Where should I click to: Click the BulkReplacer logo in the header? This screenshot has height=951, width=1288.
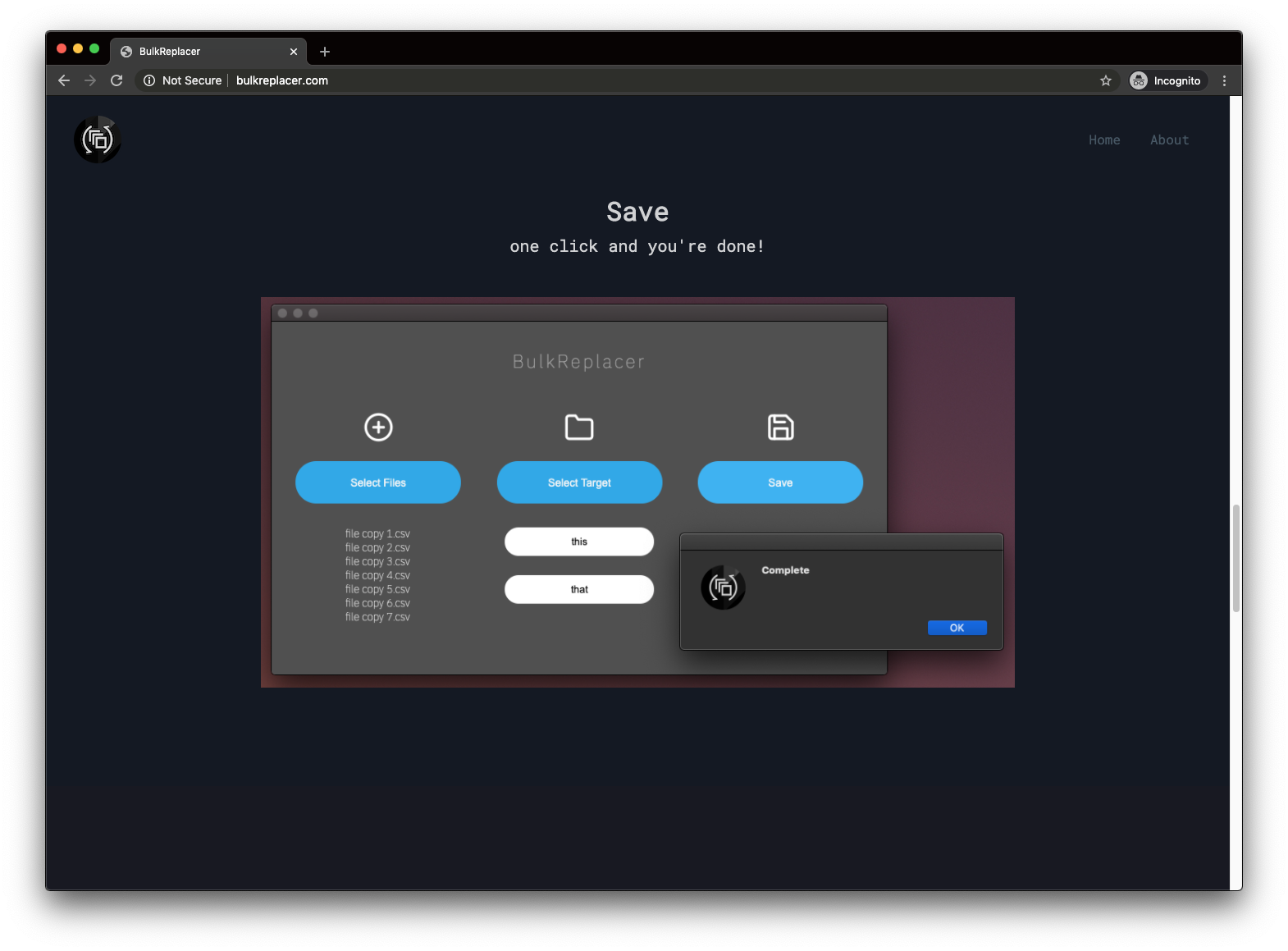(98, 139)
